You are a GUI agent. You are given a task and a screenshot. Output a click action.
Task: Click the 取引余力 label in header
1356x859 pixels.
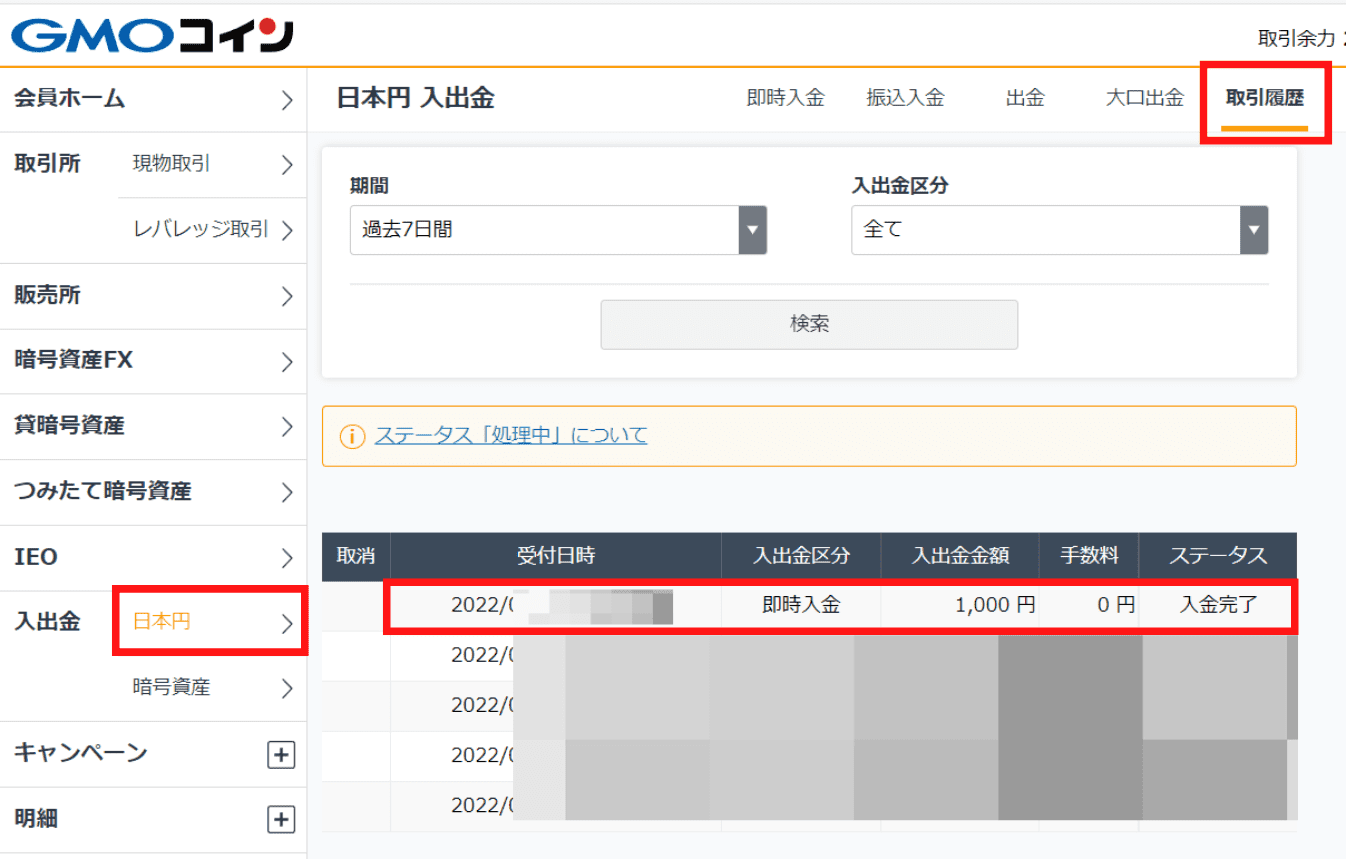[x=1296, y=39]
